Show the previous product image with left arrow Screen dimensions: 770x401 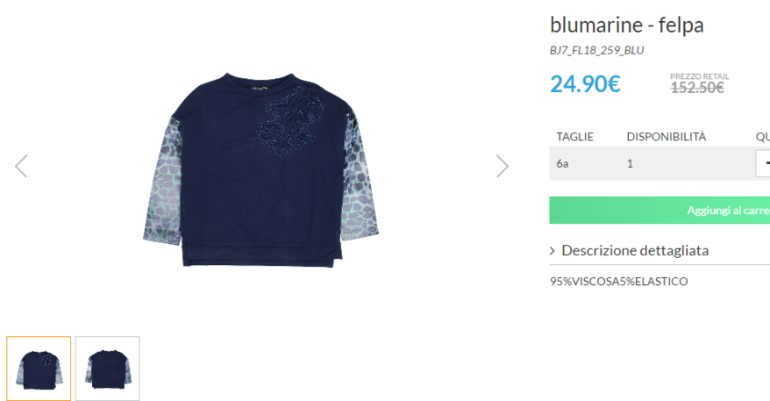(x=21, y=166)
